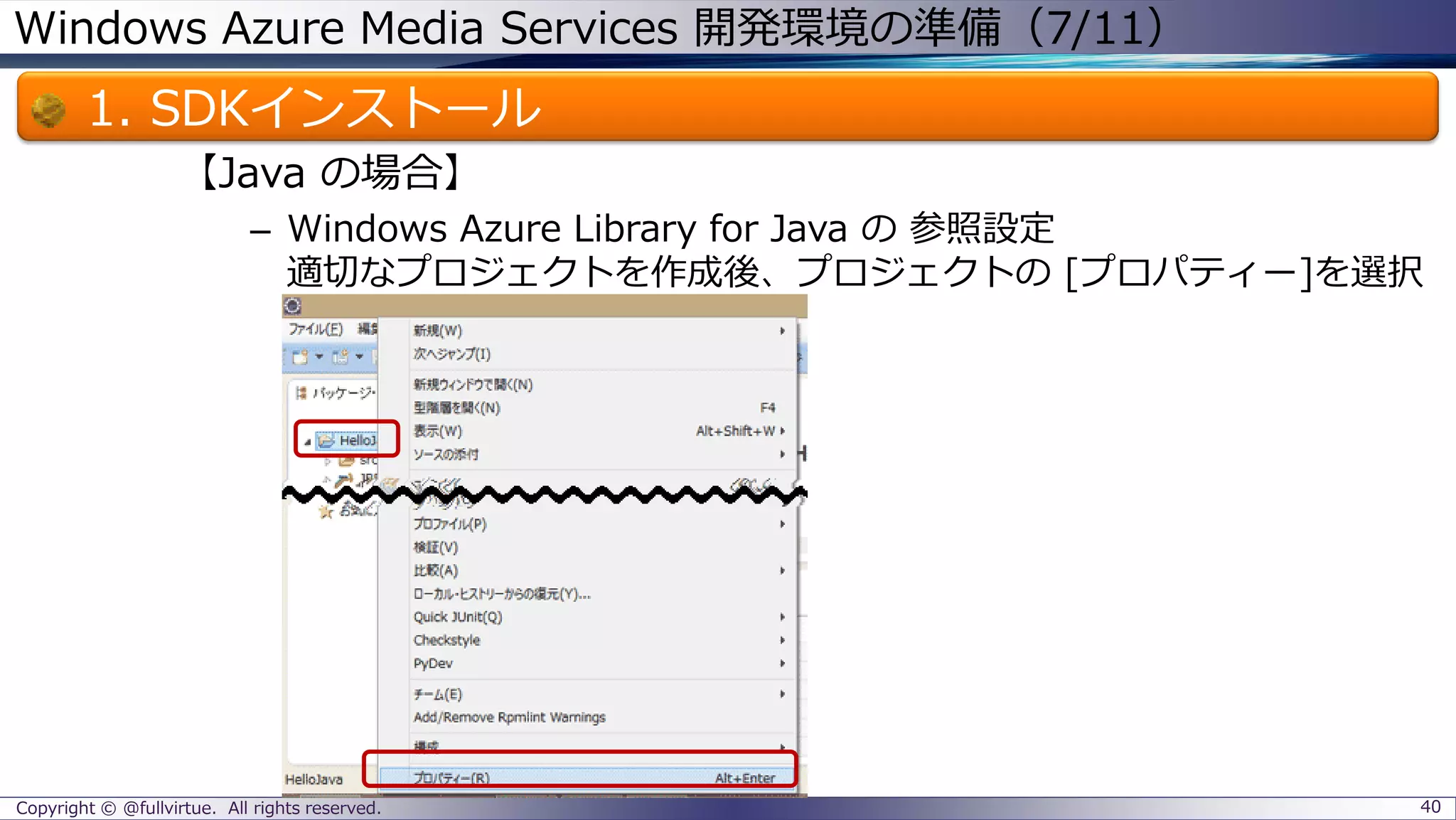
Task: Open the ファイル(F) menu
Action: tap(316, 329)
